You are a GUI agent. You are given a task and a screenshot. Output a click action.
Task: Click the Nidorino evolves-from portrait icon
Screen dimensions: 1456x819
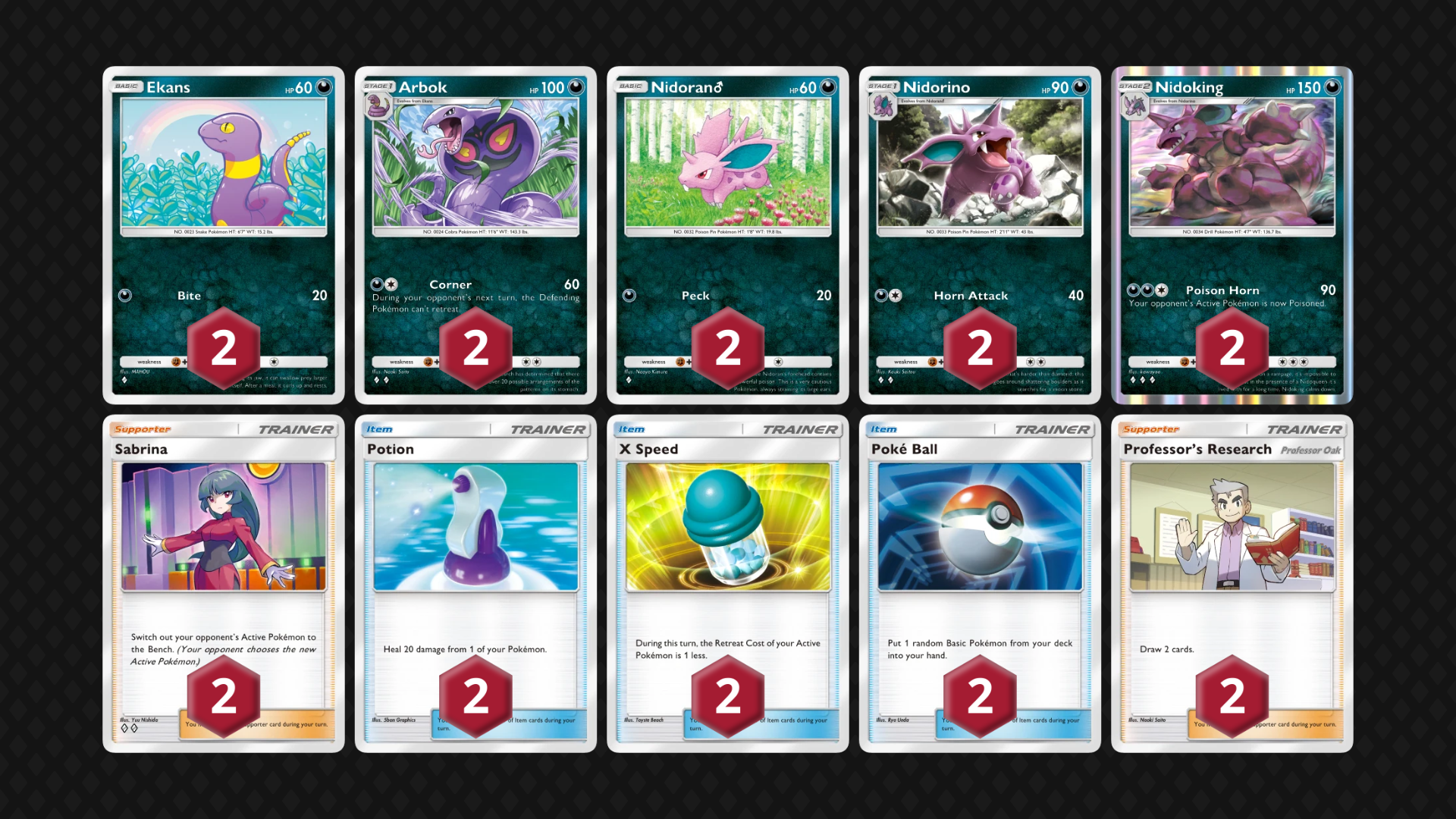click(882, 106)
